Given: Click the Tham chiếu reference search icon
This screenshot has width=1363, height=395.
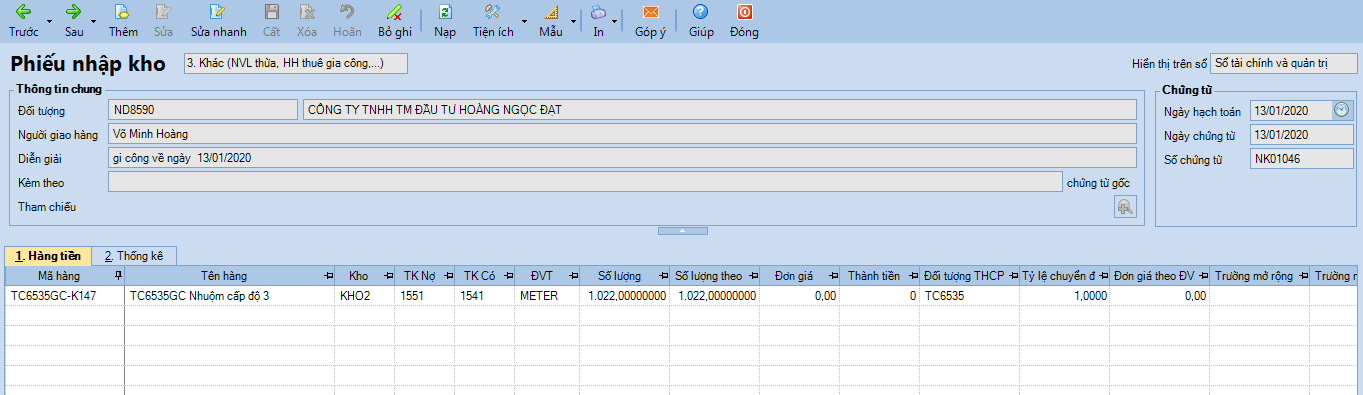Looking at the screenshot, I should pos(1125,206).
